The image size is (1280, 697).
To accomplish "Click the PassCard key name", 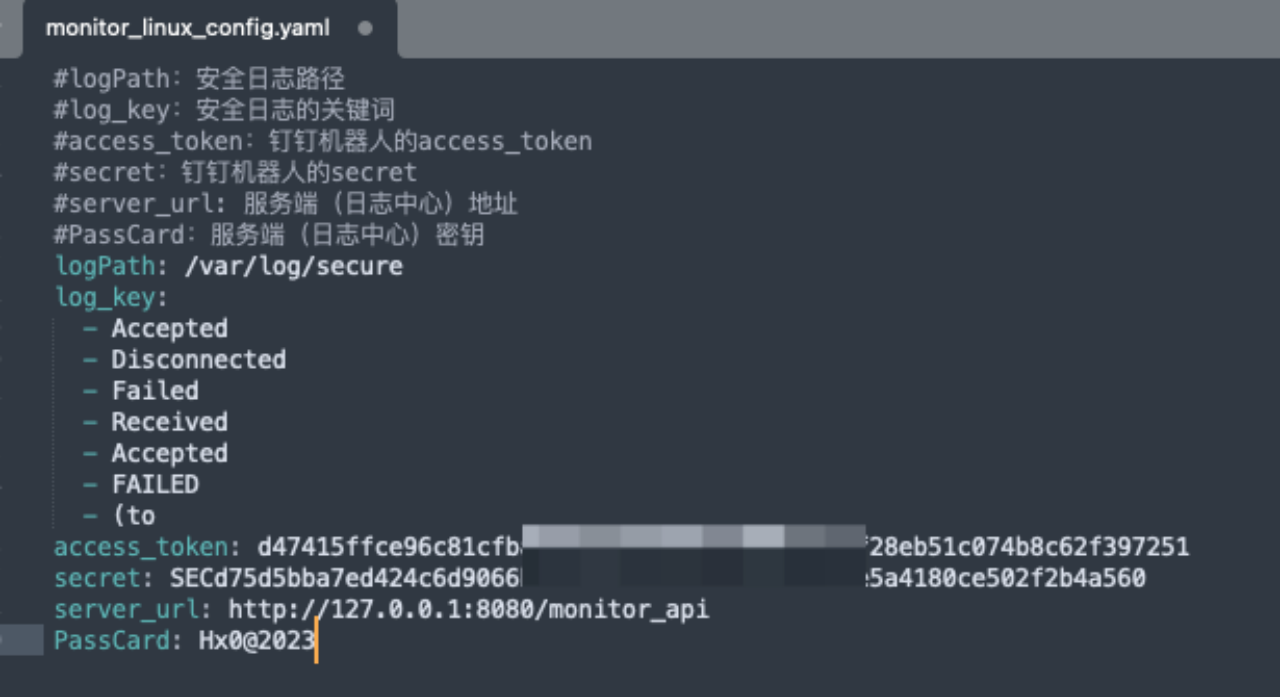I will [x=112, y=641].
